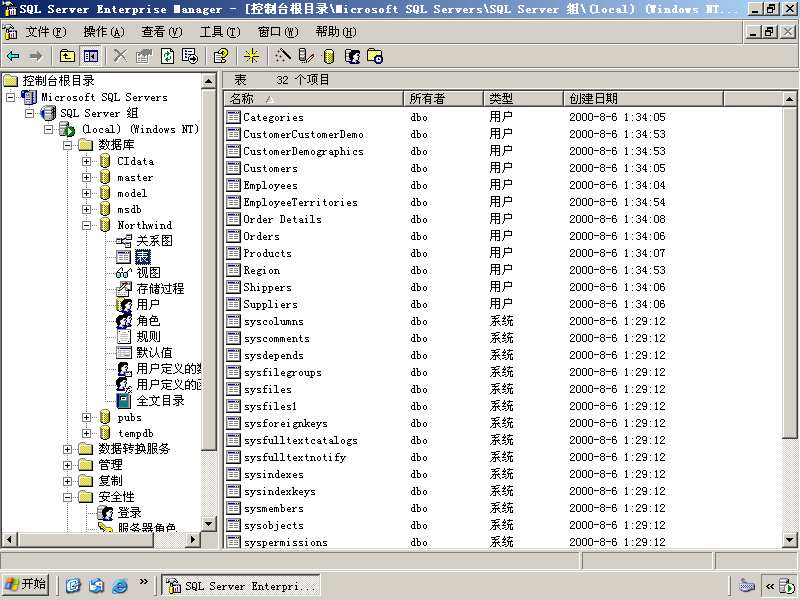The width and height of the screenshot is (800, 600).
Task: Collapse the Microsoft SQL Servers node
Action: [x=11, y=97]
